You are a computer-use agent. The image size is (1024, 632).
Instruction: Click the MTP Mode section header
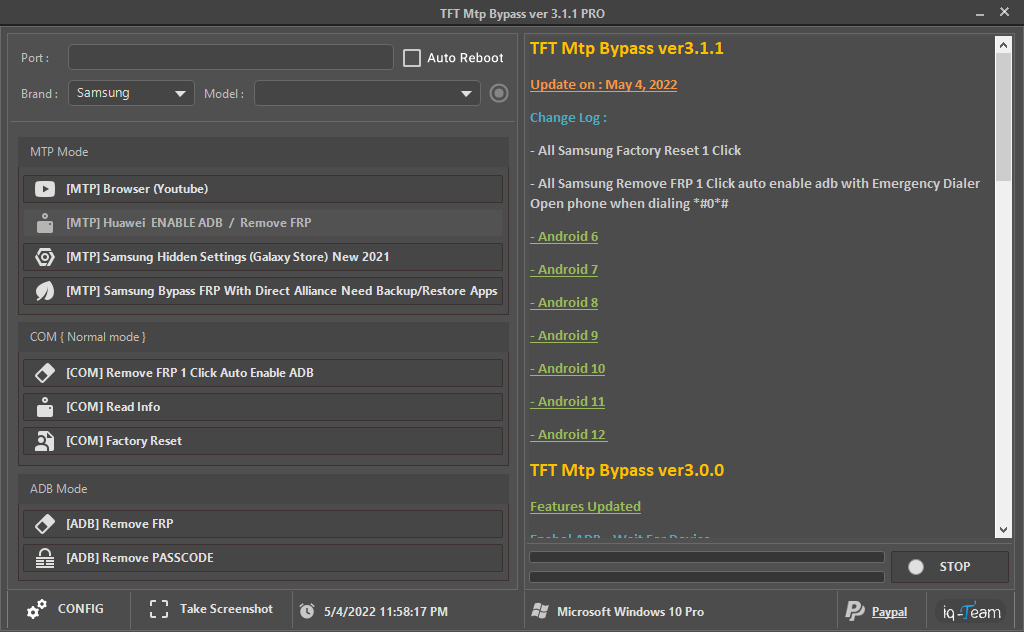[x=263, y=152]
